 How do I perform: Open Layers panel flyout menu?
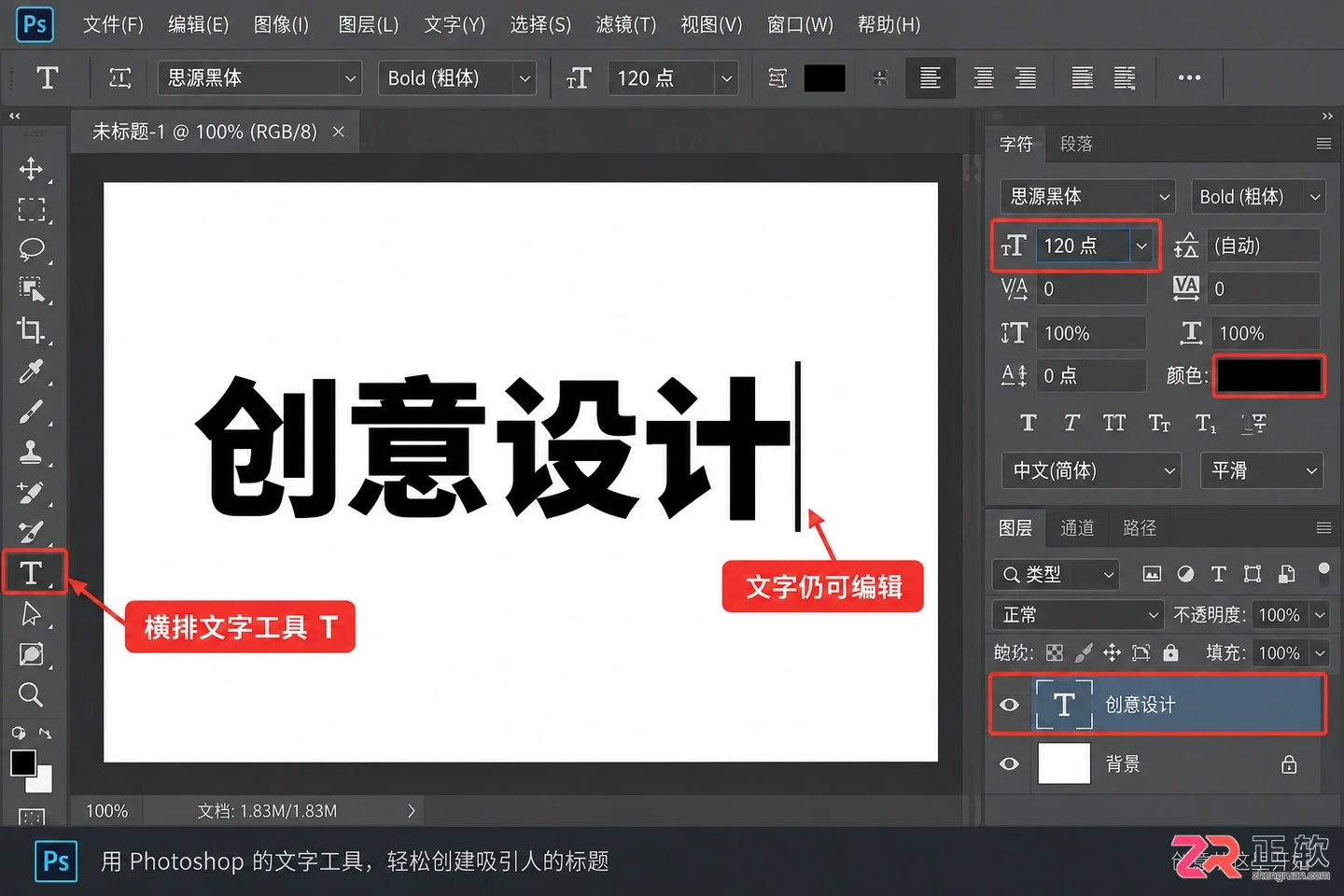[x=1323, y=528]
